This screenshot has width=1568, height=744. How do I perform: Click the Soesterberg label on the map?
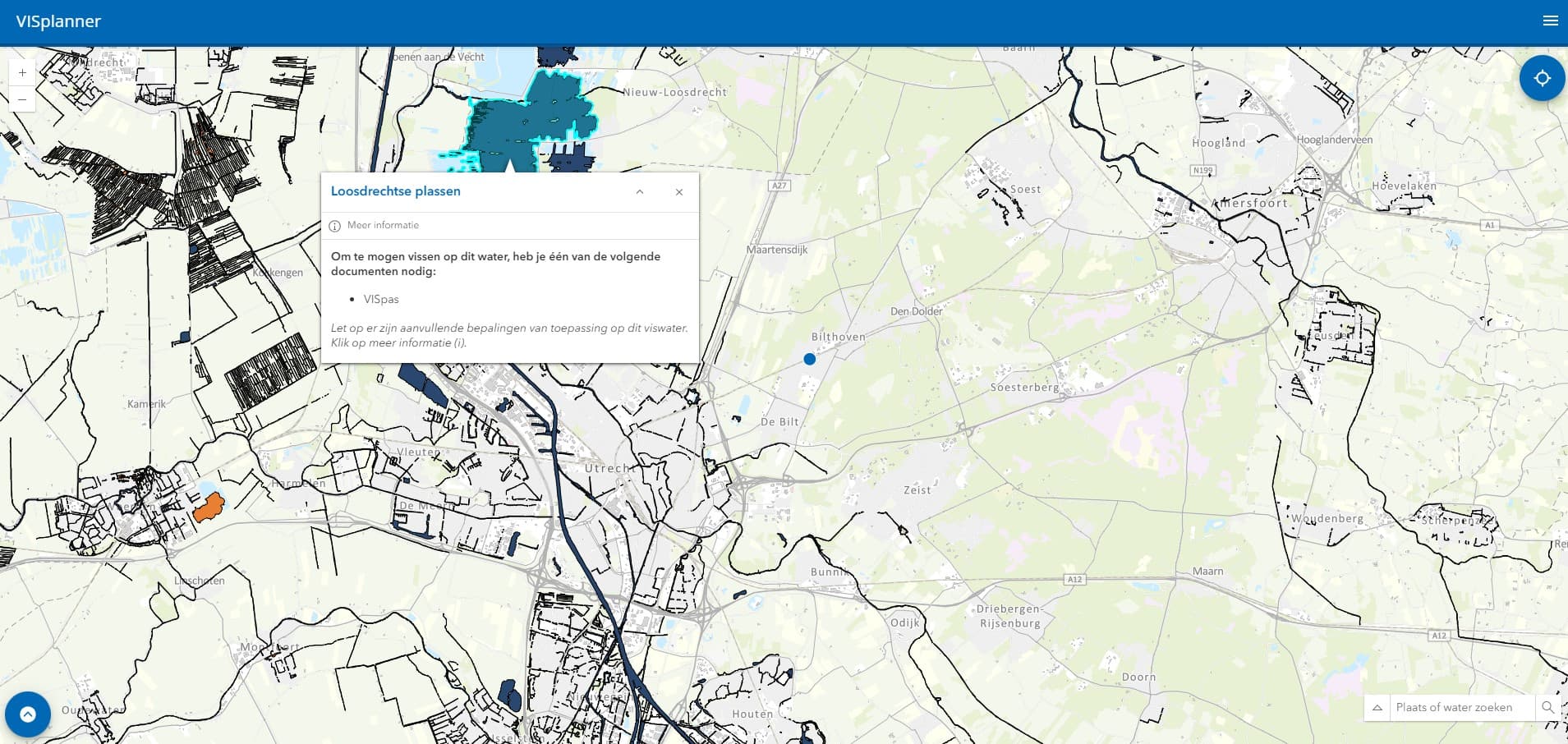click(x=1024, y=387)
